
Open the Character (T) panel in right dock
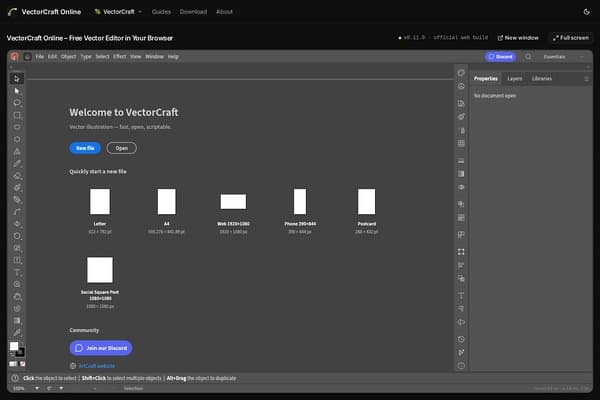[x=461, y=296]
